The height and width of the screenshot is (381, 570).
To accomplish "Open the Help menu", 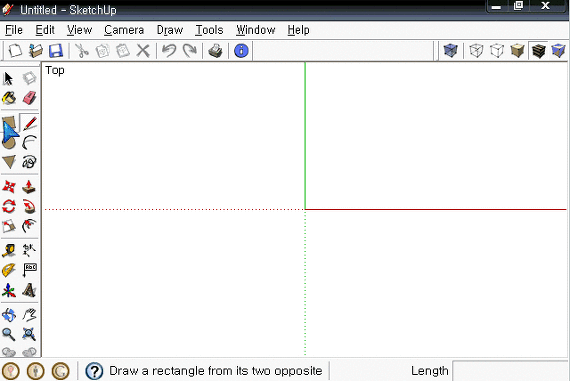I will pos(298,30).
